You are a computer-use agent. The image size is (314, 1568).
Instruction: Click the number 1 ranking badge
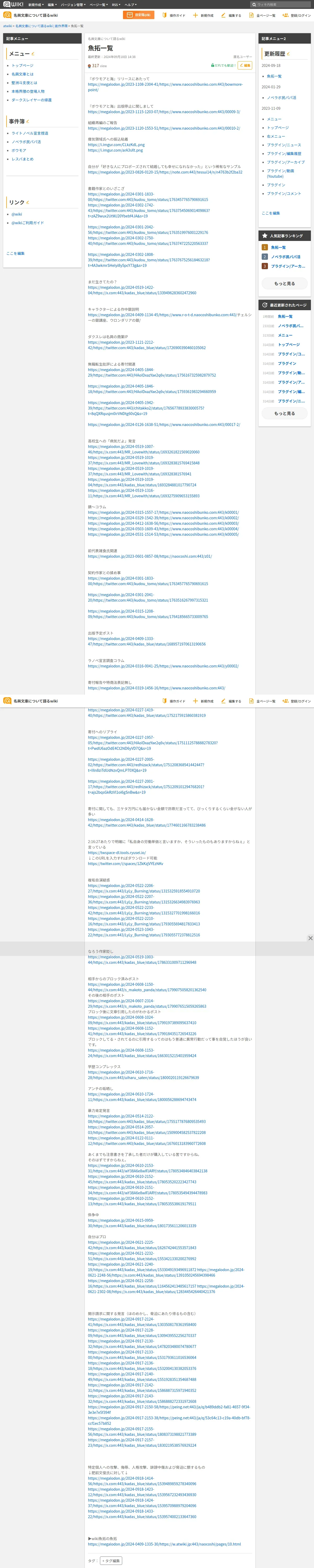265,248
